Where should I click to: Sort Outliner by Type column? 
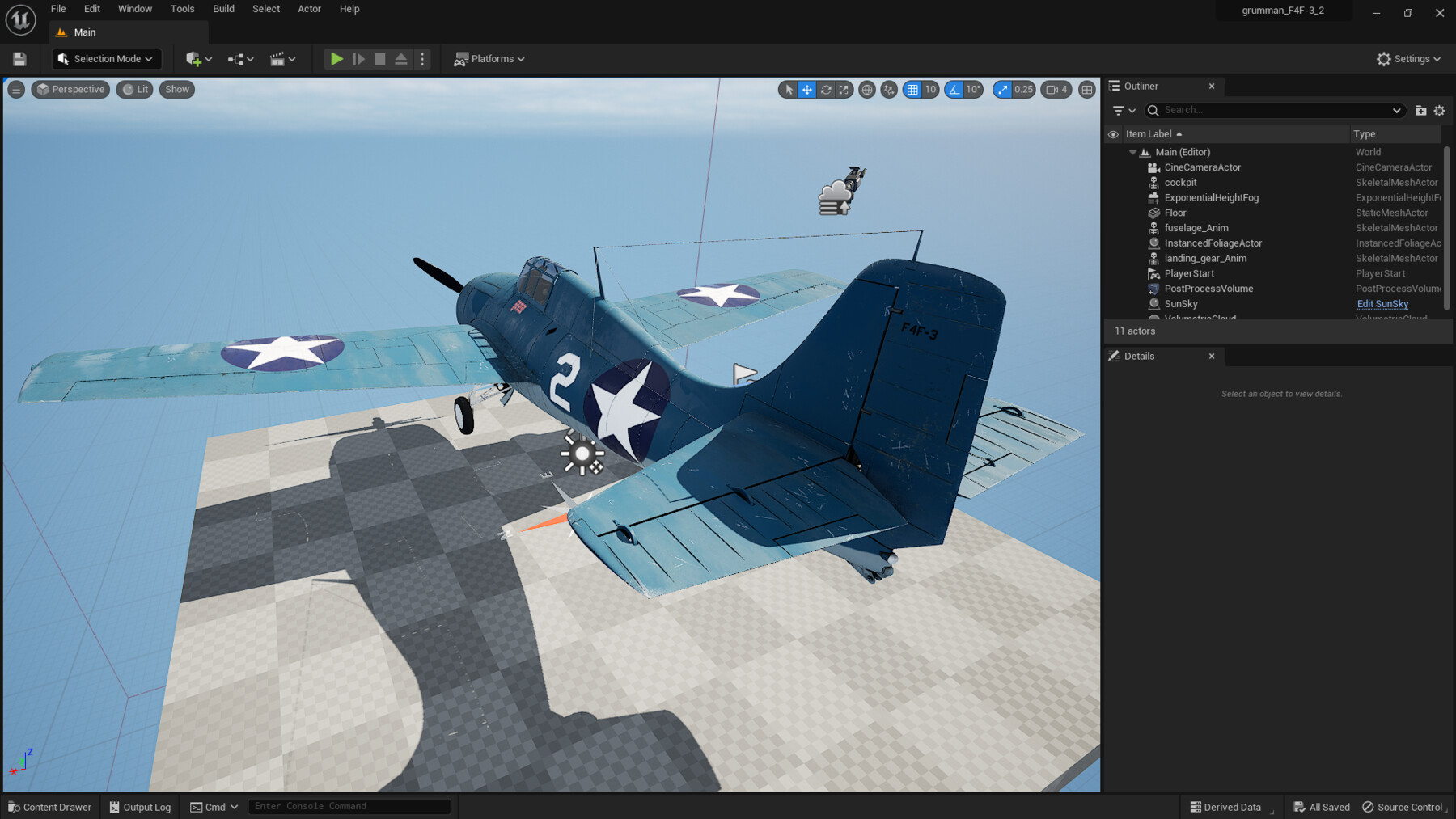[x=1395, y=134]
